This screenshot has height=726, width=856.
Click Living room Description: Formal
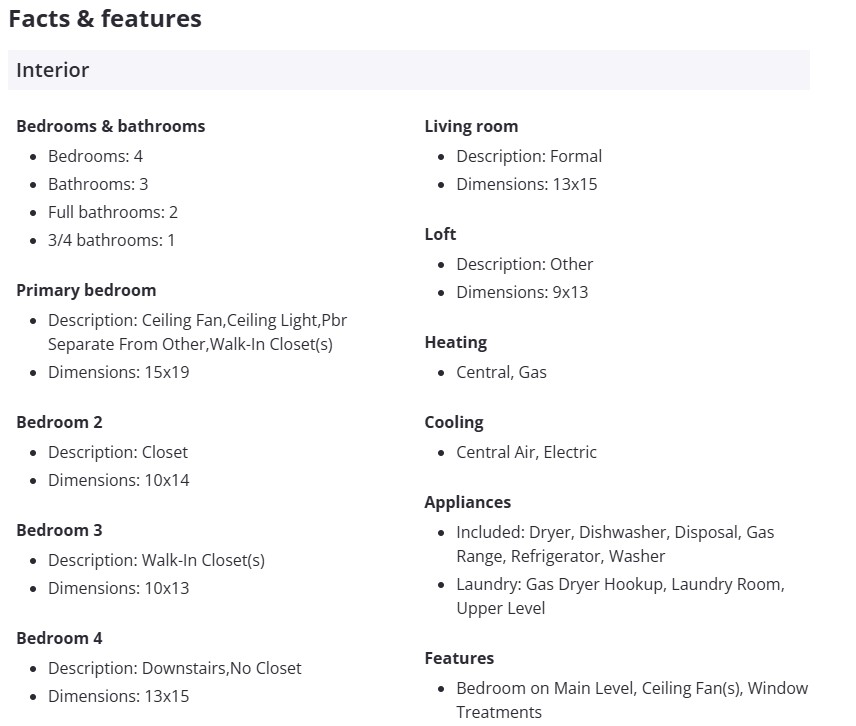point(529,156)
